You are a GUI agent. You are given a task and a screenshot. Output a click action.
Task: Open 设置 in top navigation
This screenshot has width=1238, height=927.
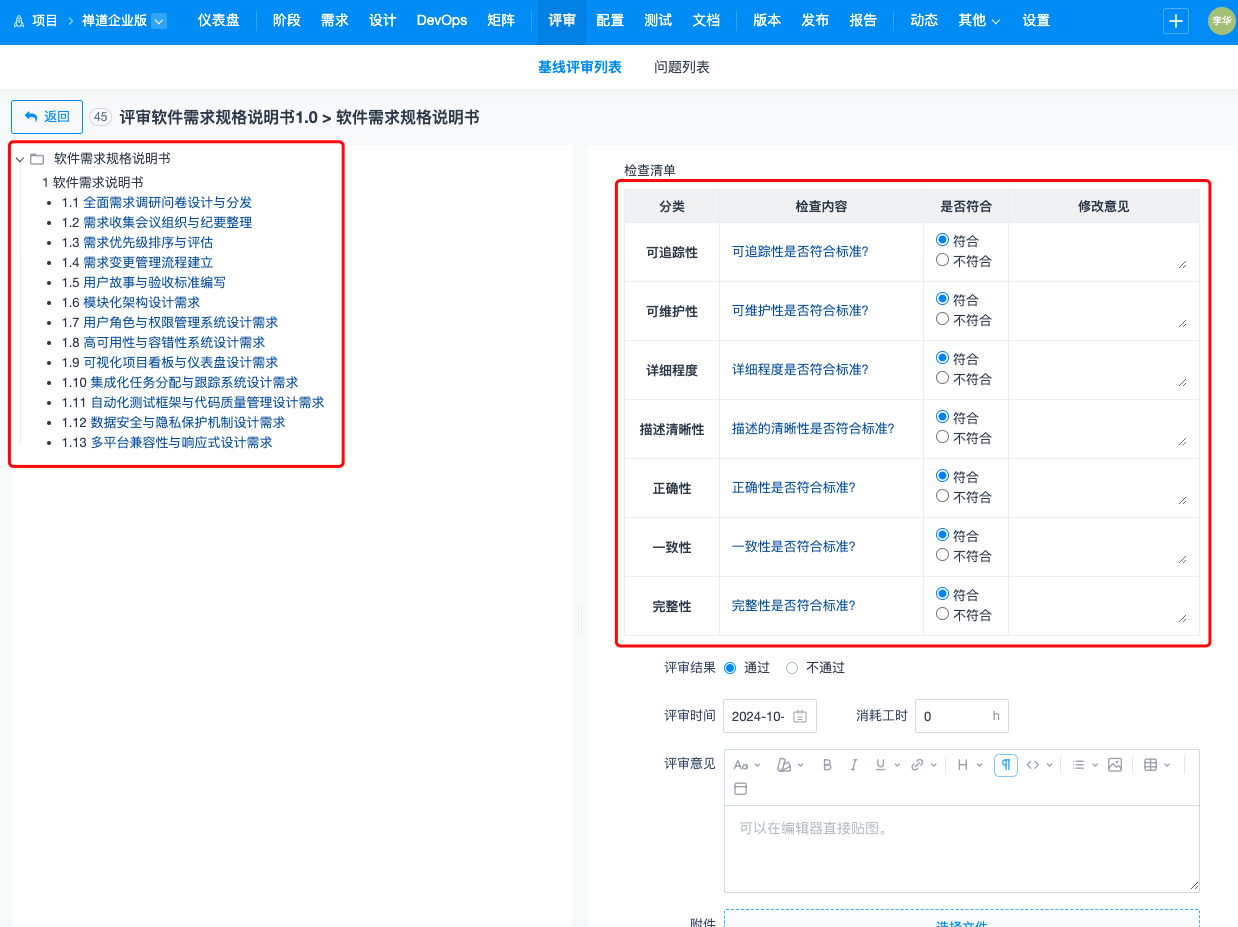click(1036, 20)
